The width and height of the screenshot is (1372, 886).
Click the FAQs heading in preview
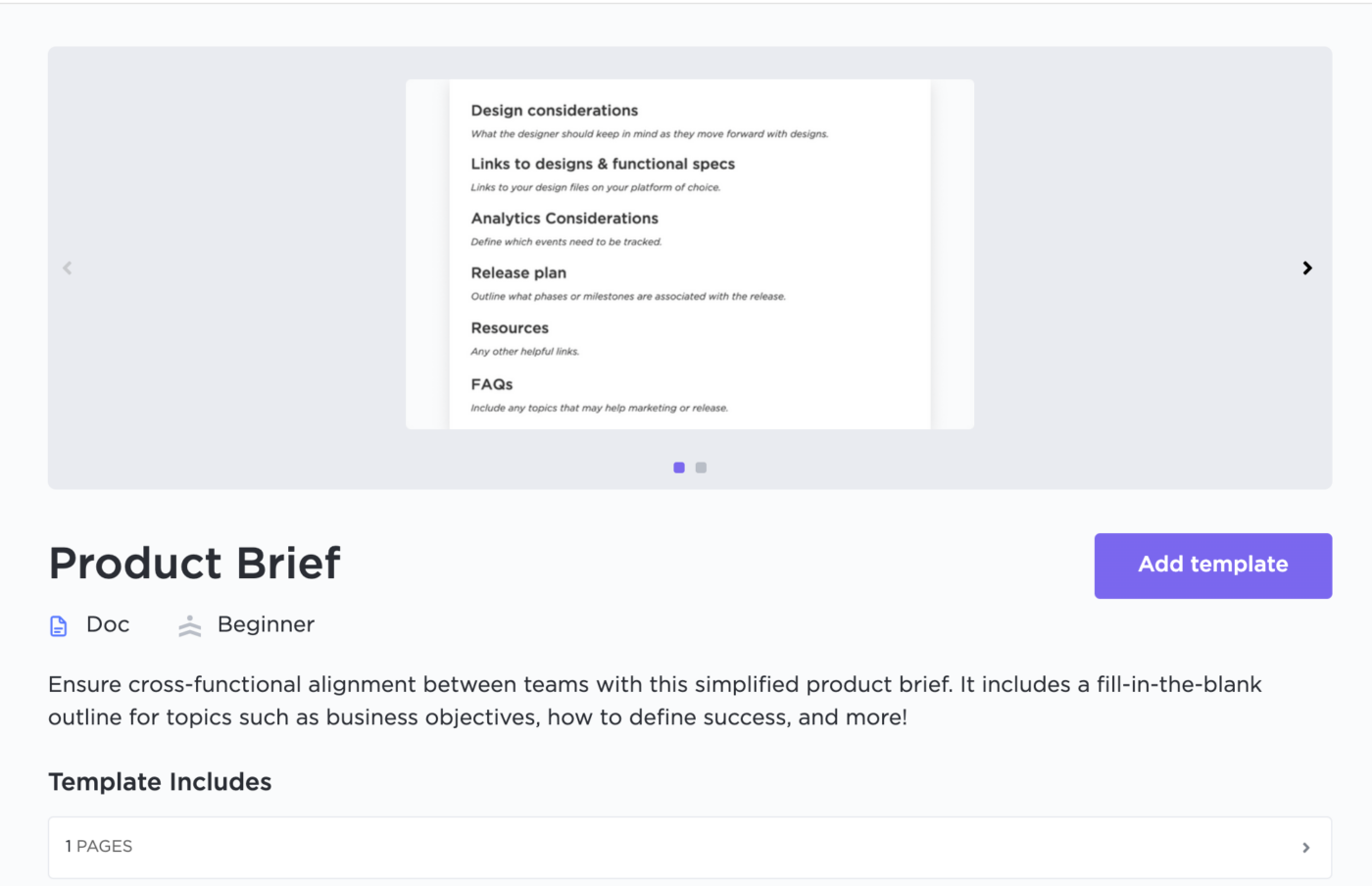coord(491,384)
